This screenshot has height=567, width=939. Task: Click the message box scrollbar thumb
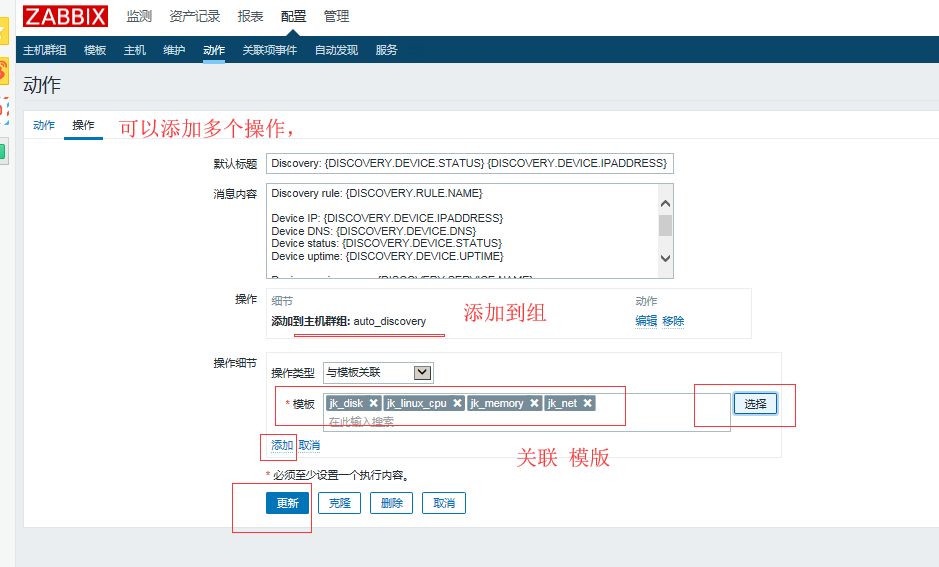[x=665, y=226]
